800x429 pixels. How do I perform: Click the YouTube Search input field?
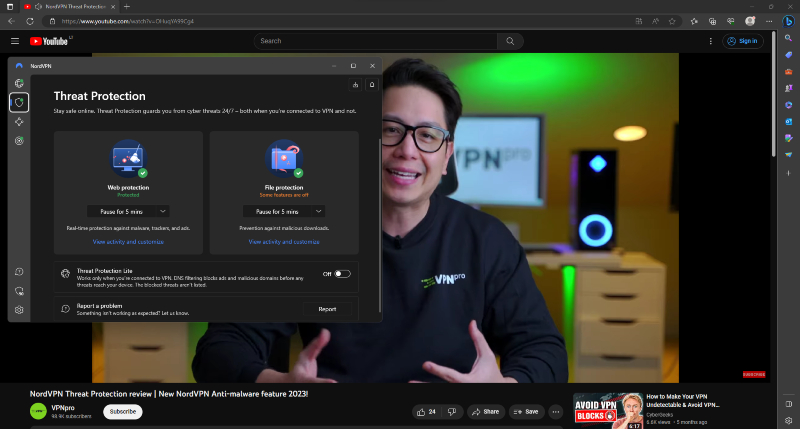point(376,41)
